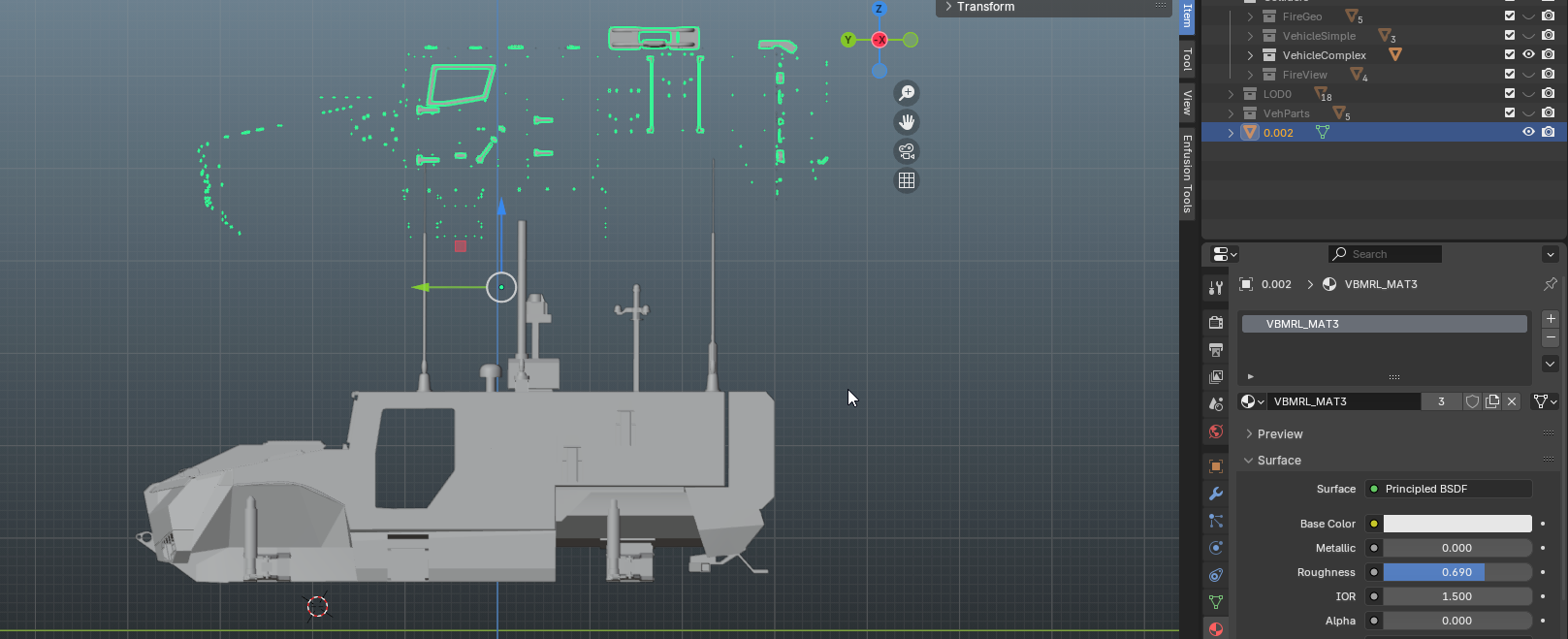
Task: Open the browse material dropdown
Action: tap(1253, 401)
